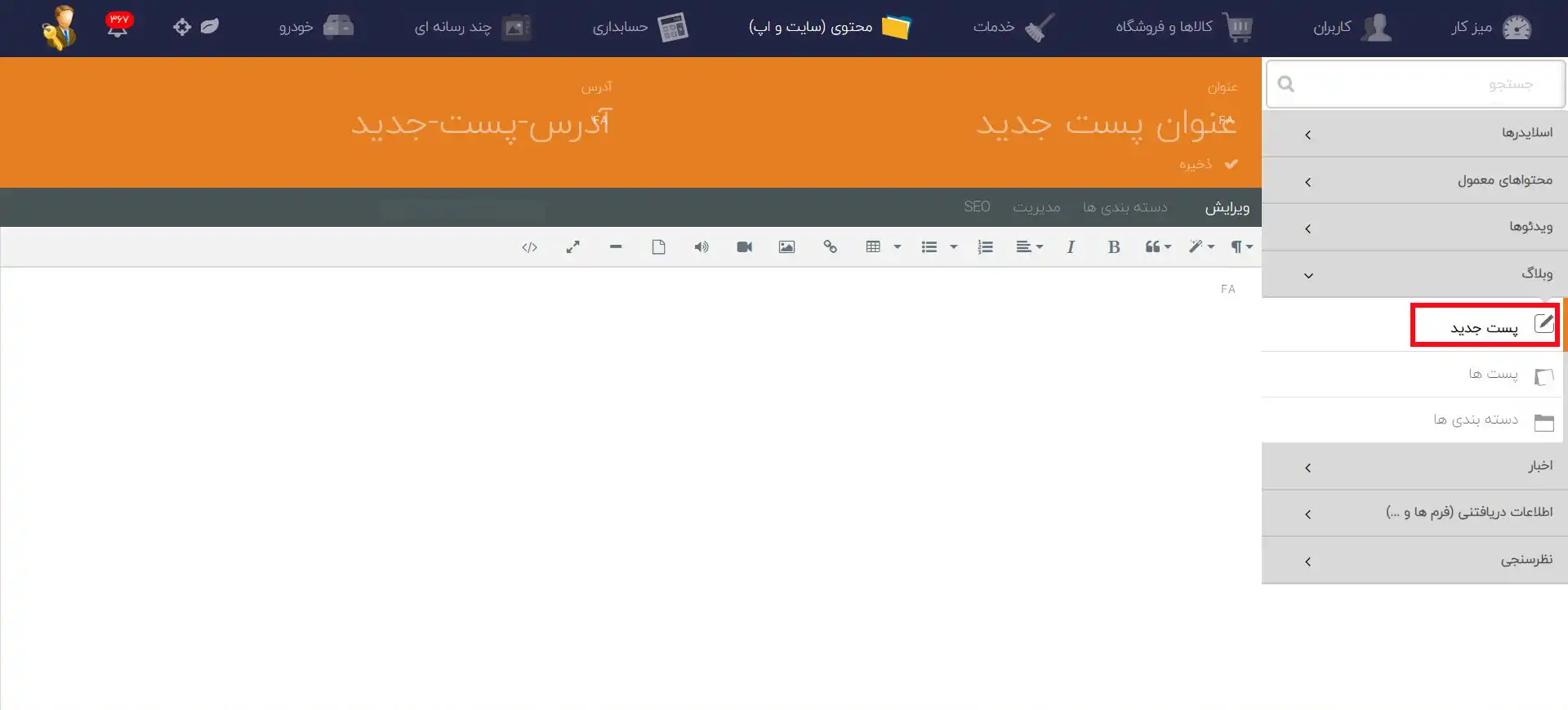Click the move arrows icon in header
Image resolution: width=1568 pixels, height=710 pixels.
pos(182,27)
